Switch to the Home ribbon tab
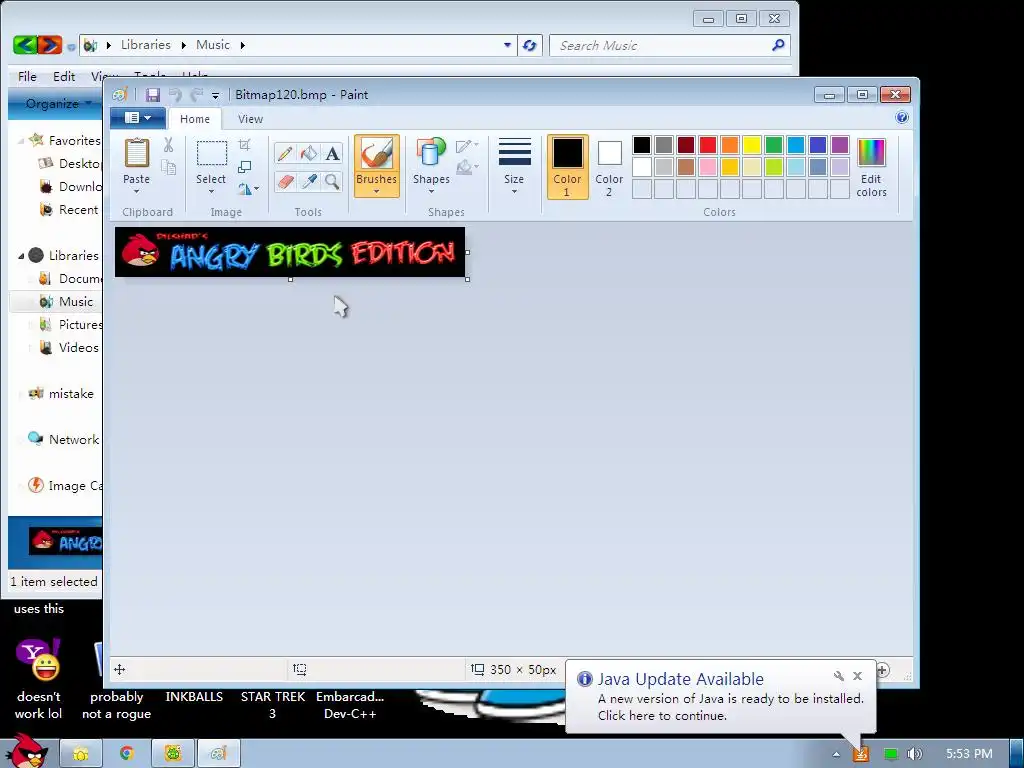The height and width of the screenshot is (768, 1024). point(195,119)
